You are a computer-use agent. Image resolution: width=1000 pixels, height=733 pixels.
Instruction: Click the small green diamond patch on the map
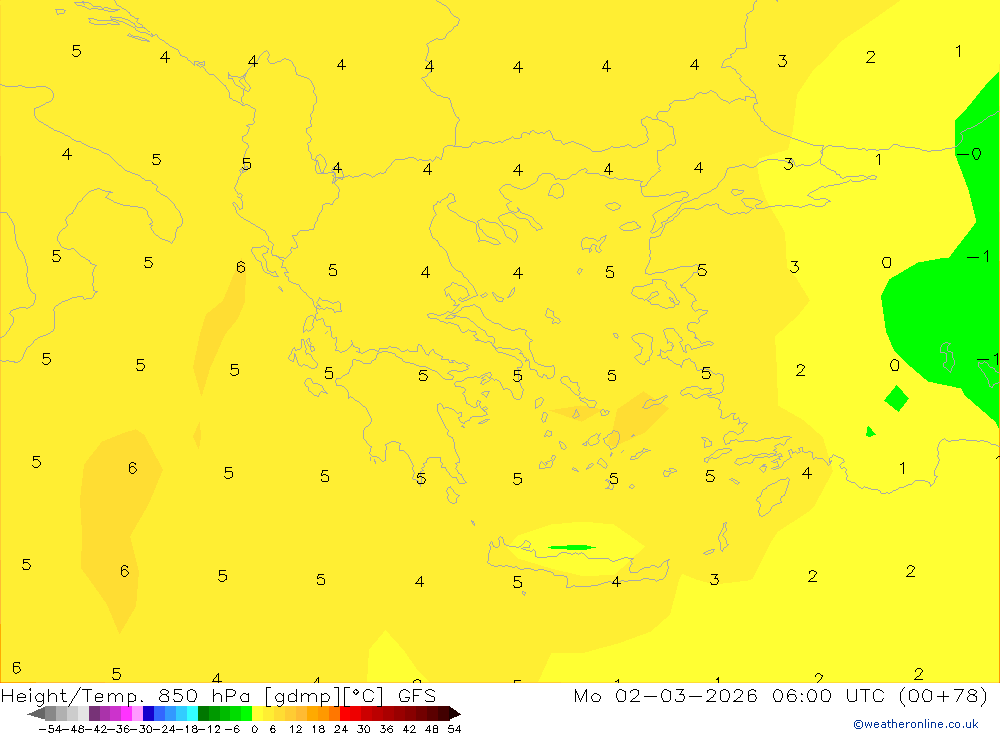click(896, 398)
